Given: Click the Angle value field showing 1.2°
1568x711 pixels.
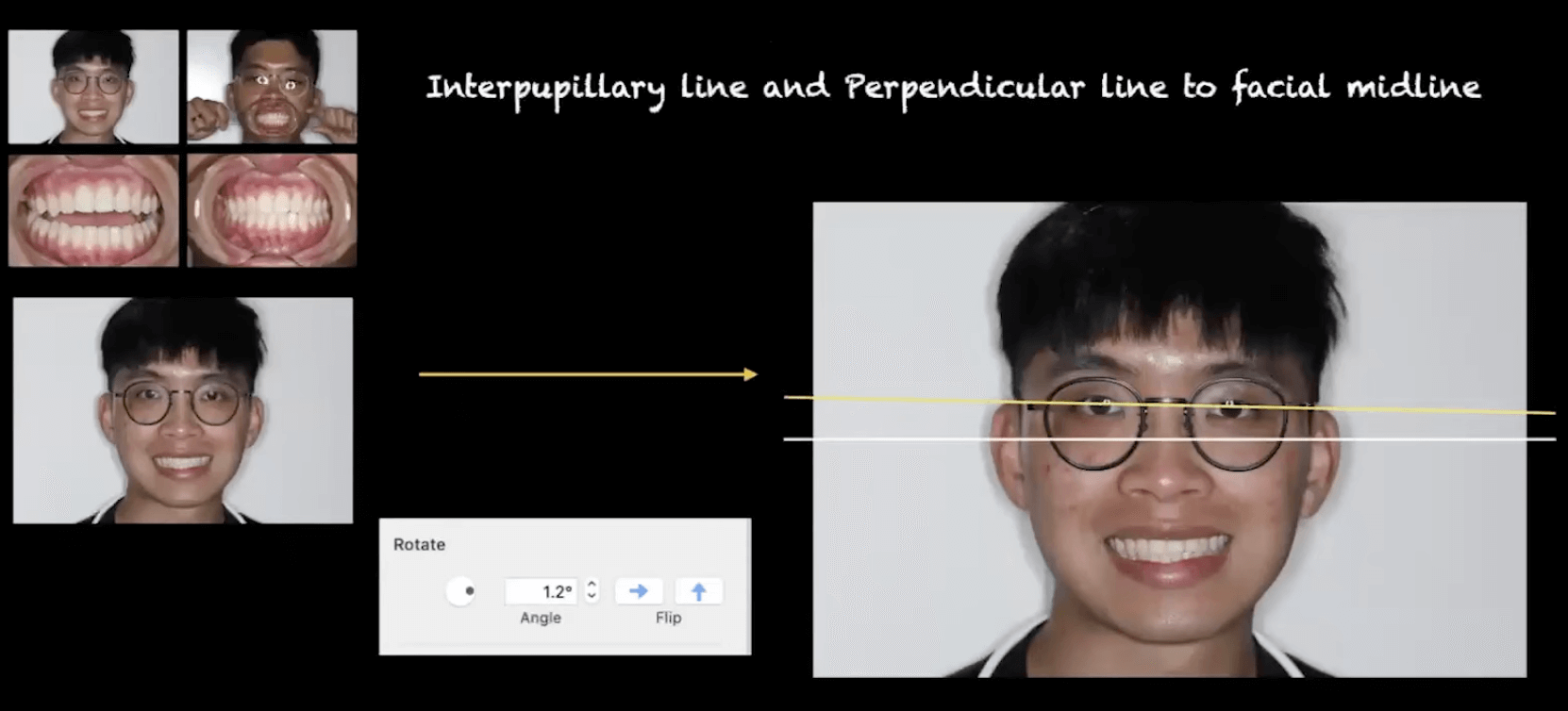Looking at the screenshot, I should [541, 591].
